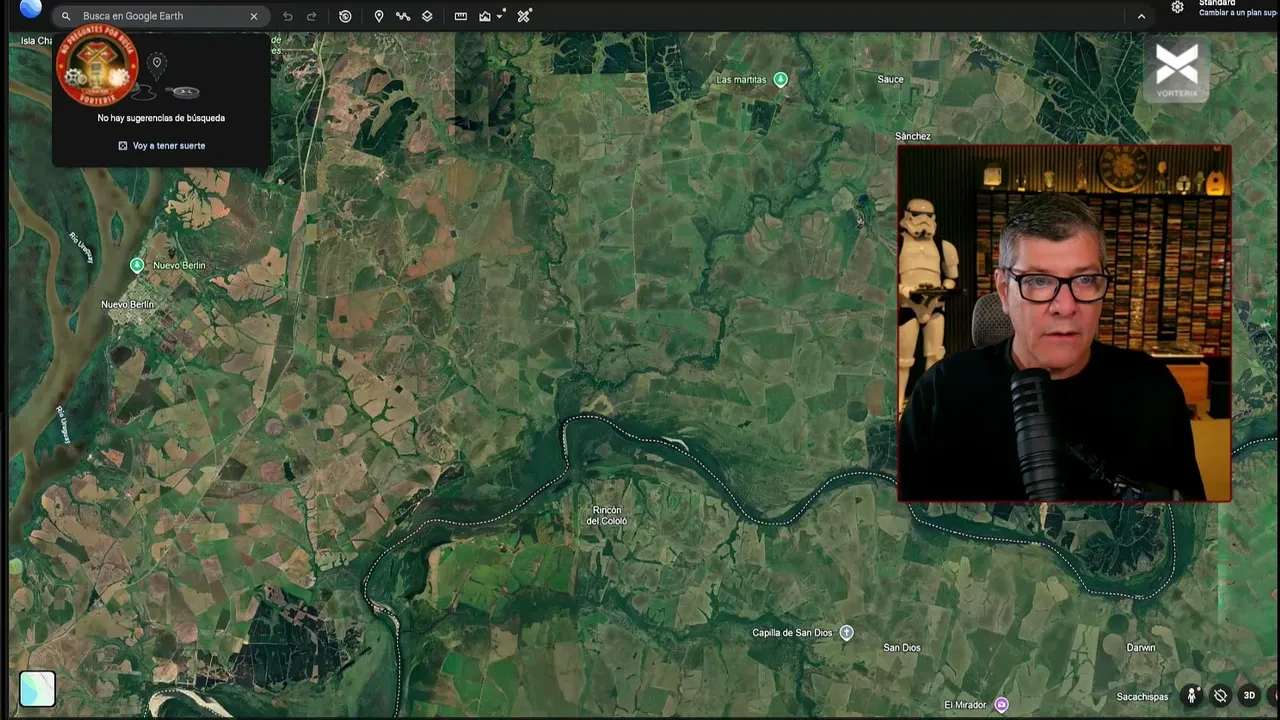
Task: Open settings gear icon
Action: click(1178, 7)
